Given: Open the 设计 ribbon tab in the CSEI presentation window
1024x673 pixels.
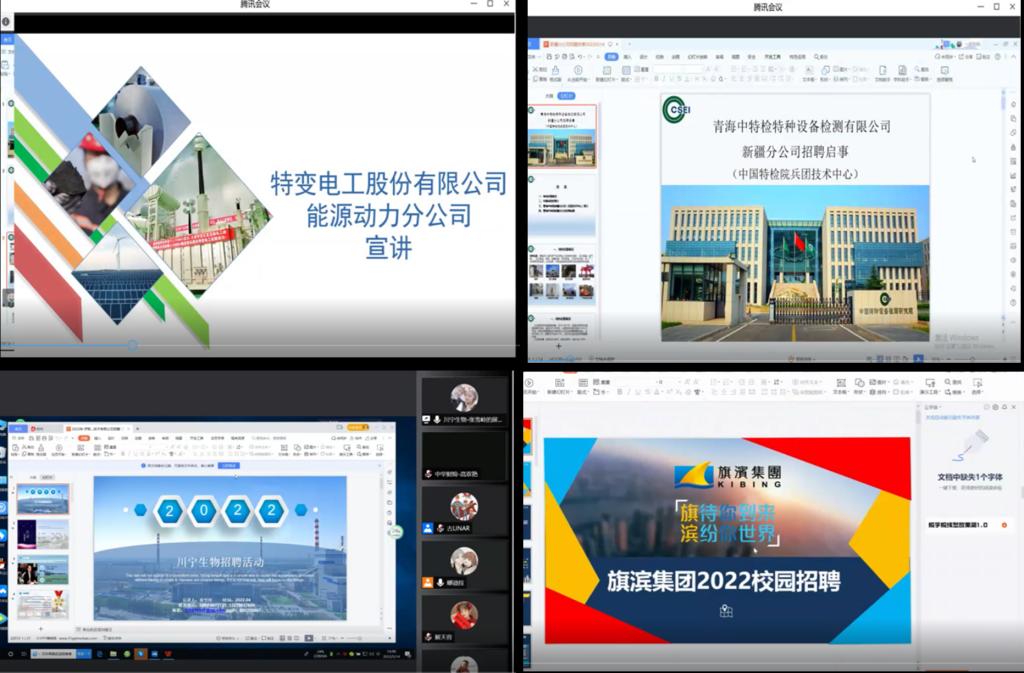Looking at the screenshot, I should pos(643,57).
